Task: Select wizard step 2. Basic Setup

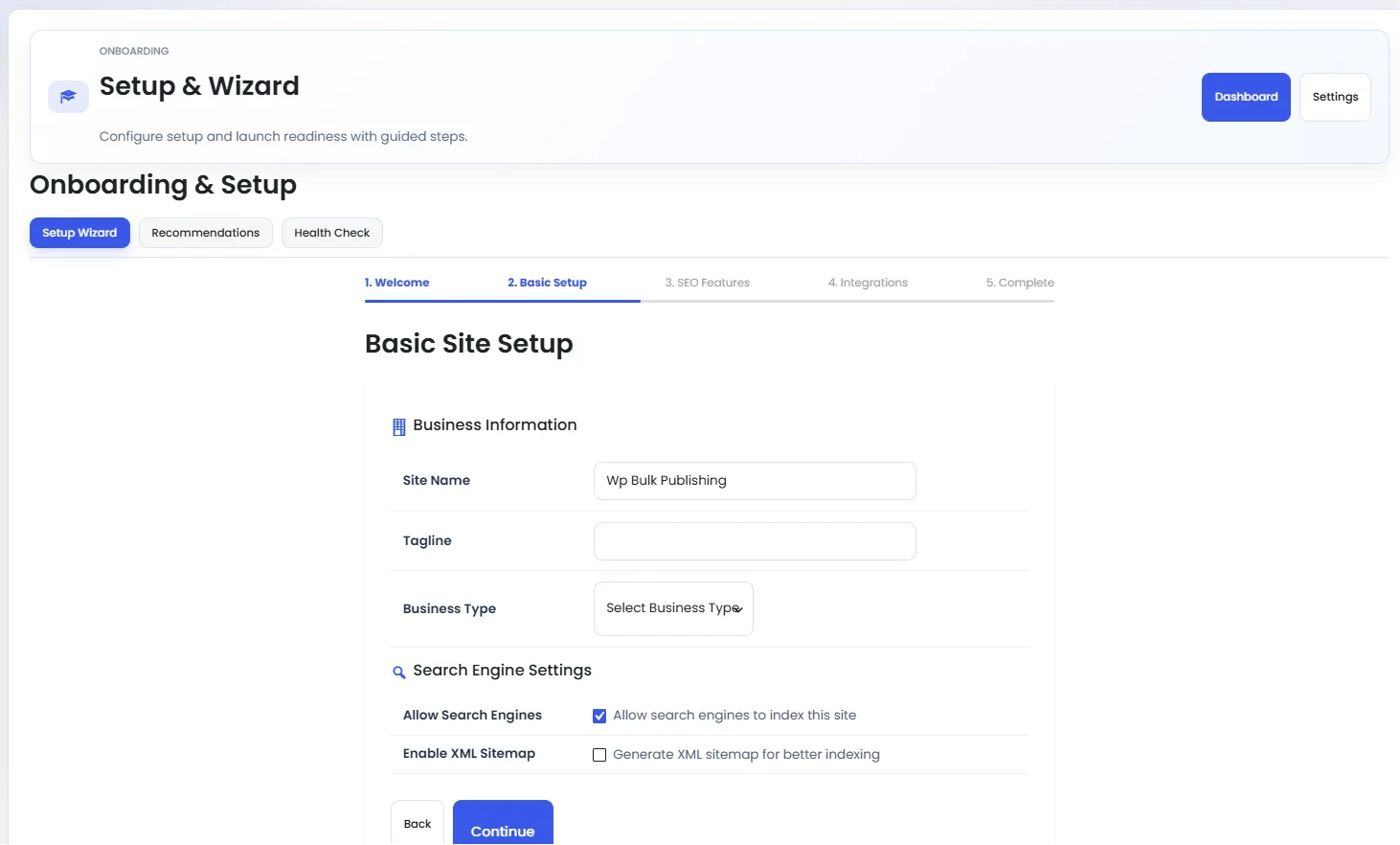Action: click(x=547, y=283)
